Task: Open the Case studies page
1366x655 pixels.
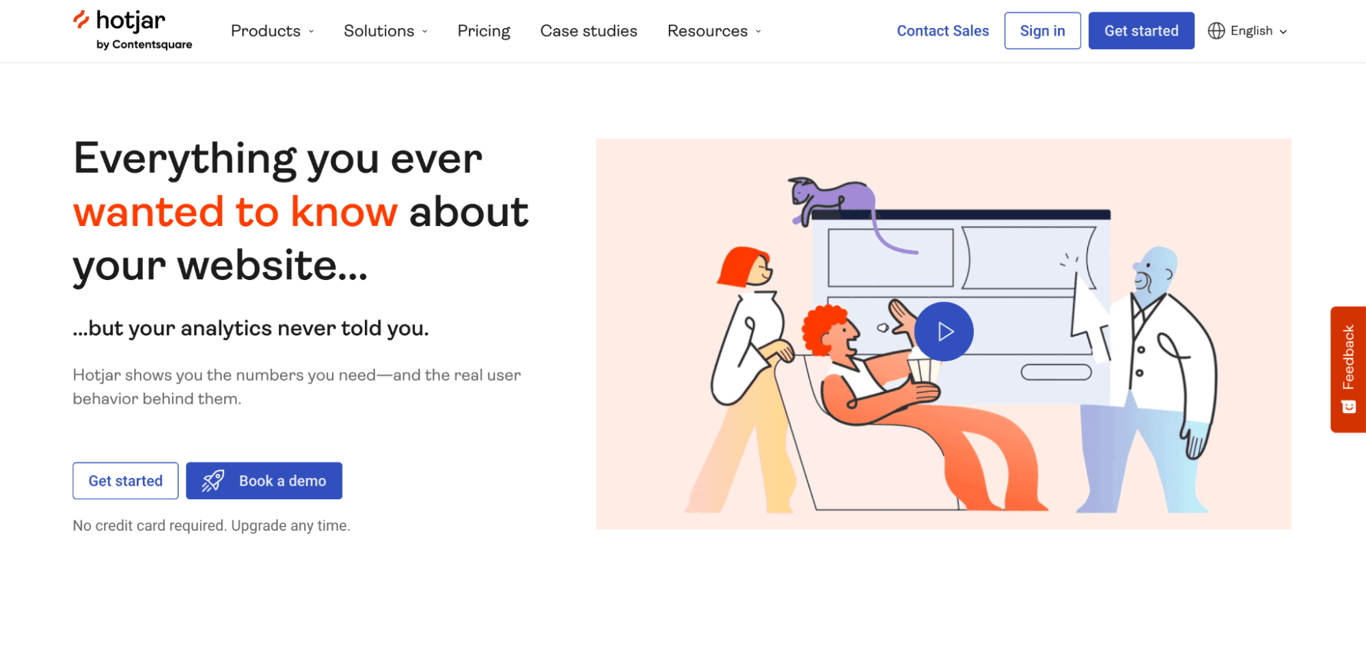Action: pos(588,30)
